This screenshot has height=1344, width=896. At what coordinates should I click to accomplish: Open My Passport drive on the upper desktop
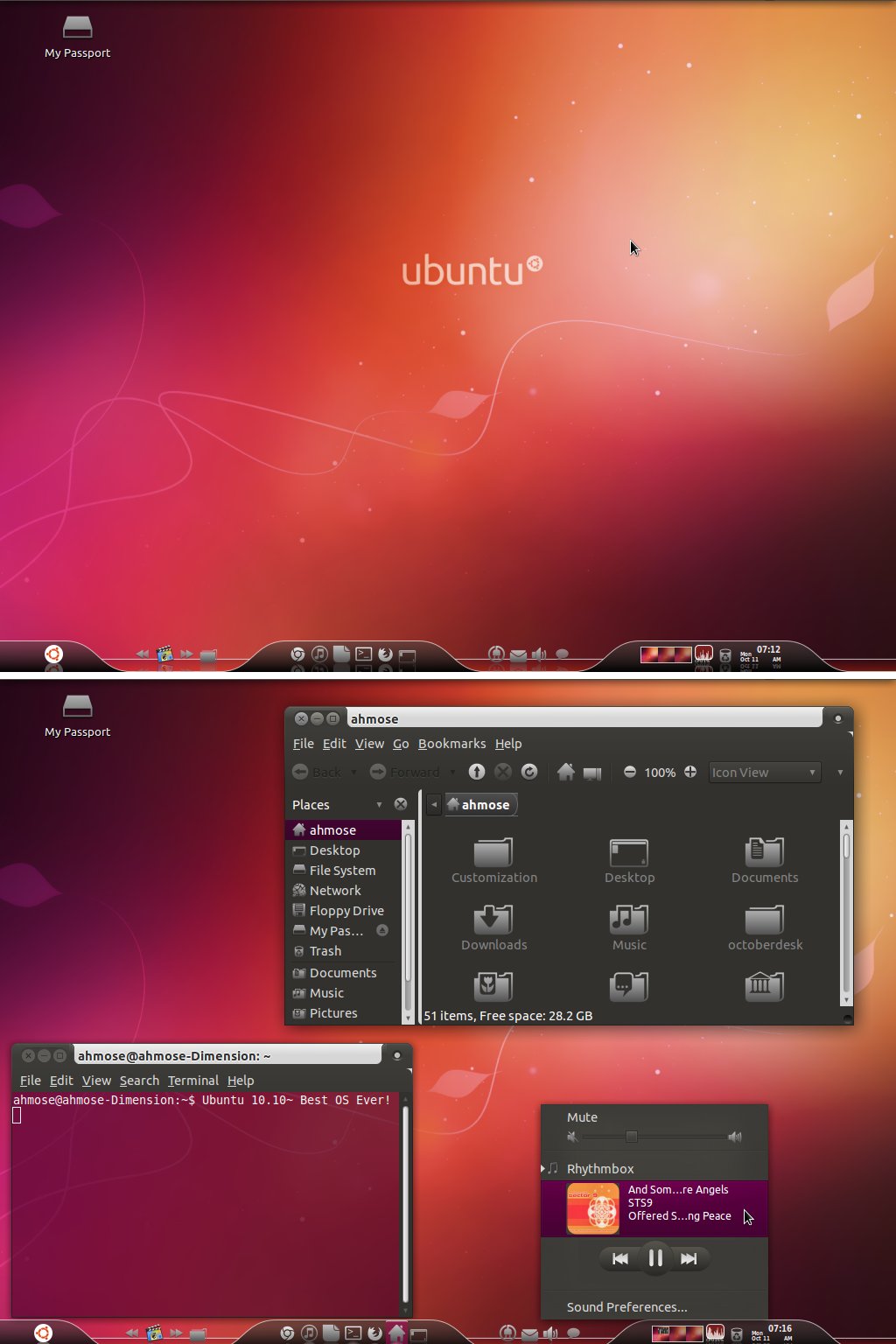pyautogui.click(x=77, y=37)
